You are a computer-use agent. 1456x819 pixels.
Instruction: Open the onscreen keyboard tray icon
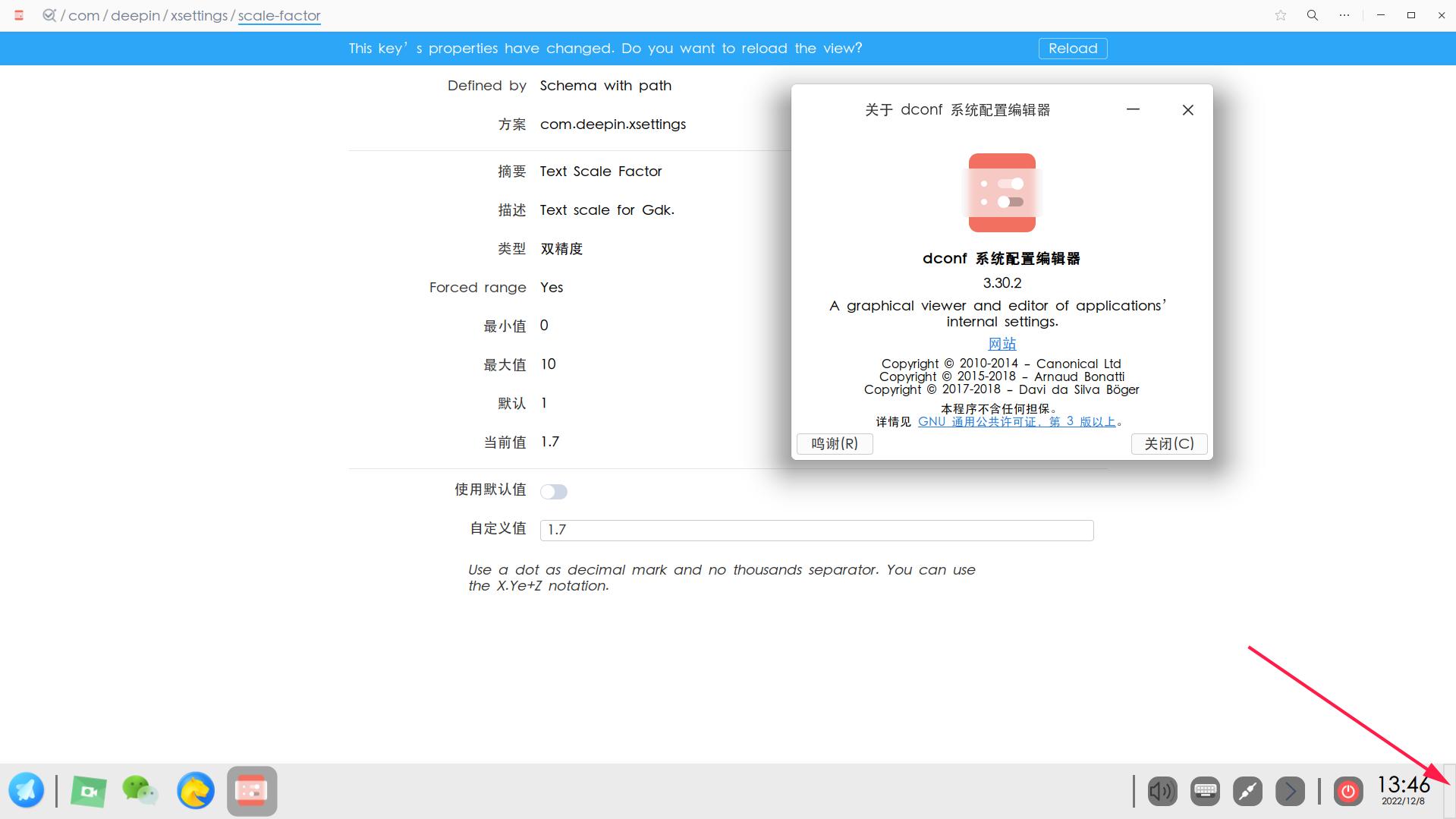point(1205,791)
